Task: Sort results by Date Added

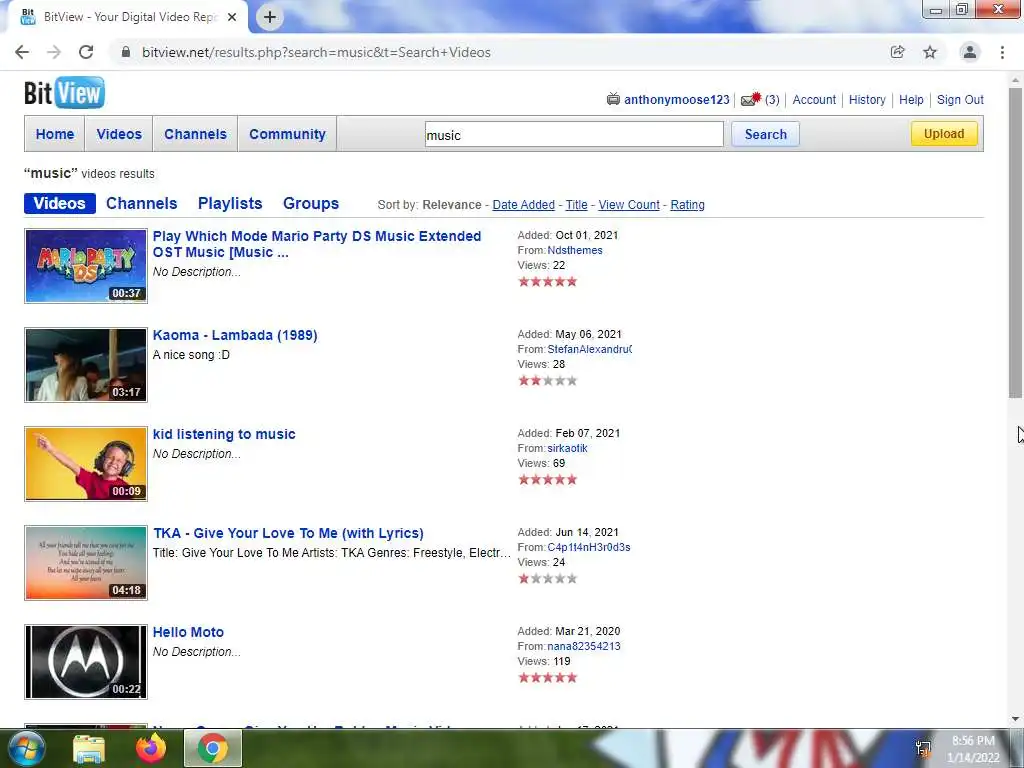Action: (x=523, y=204)
